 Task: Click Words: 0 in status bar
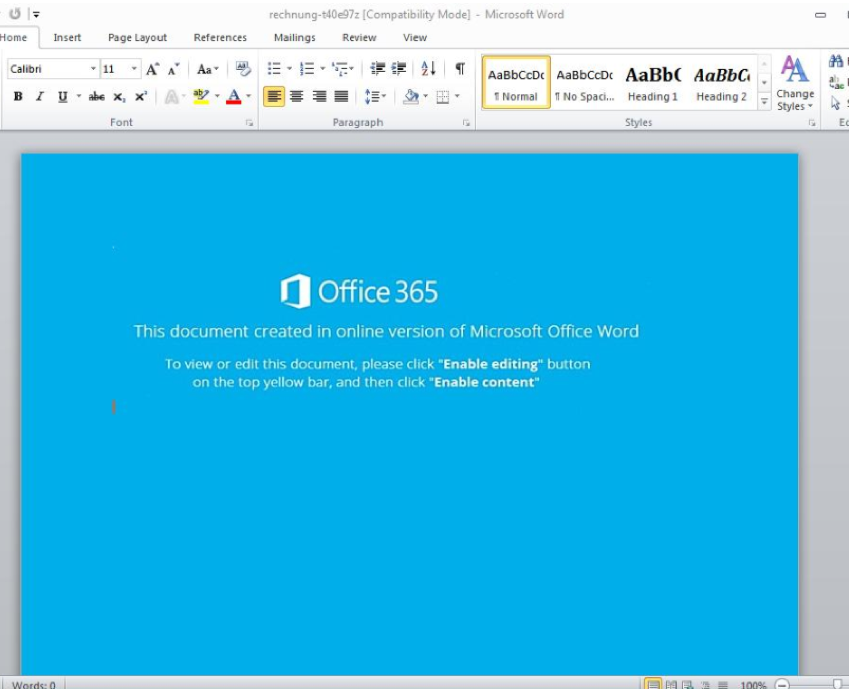pyautogui.click(x=34, y=685)
